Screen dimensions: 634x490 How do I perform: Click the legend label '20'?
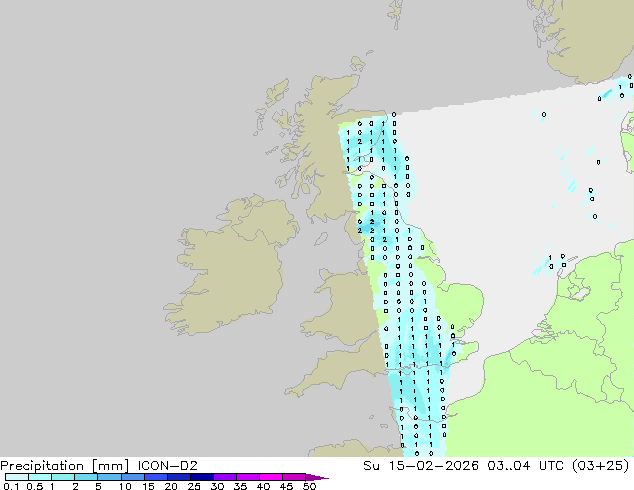[x=171, y=486]
